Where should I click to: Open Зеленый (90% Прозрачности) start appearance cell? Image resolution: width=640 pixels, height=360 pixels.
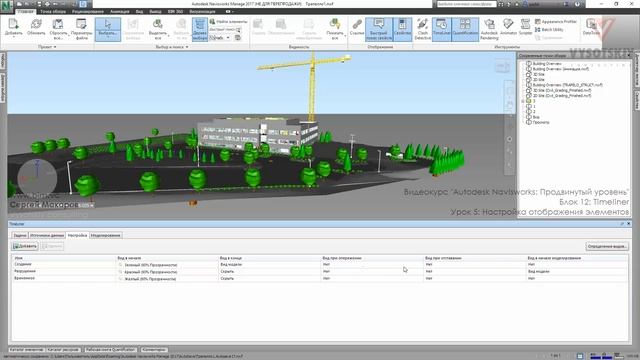pyautogui.click(x=167, y=265)
